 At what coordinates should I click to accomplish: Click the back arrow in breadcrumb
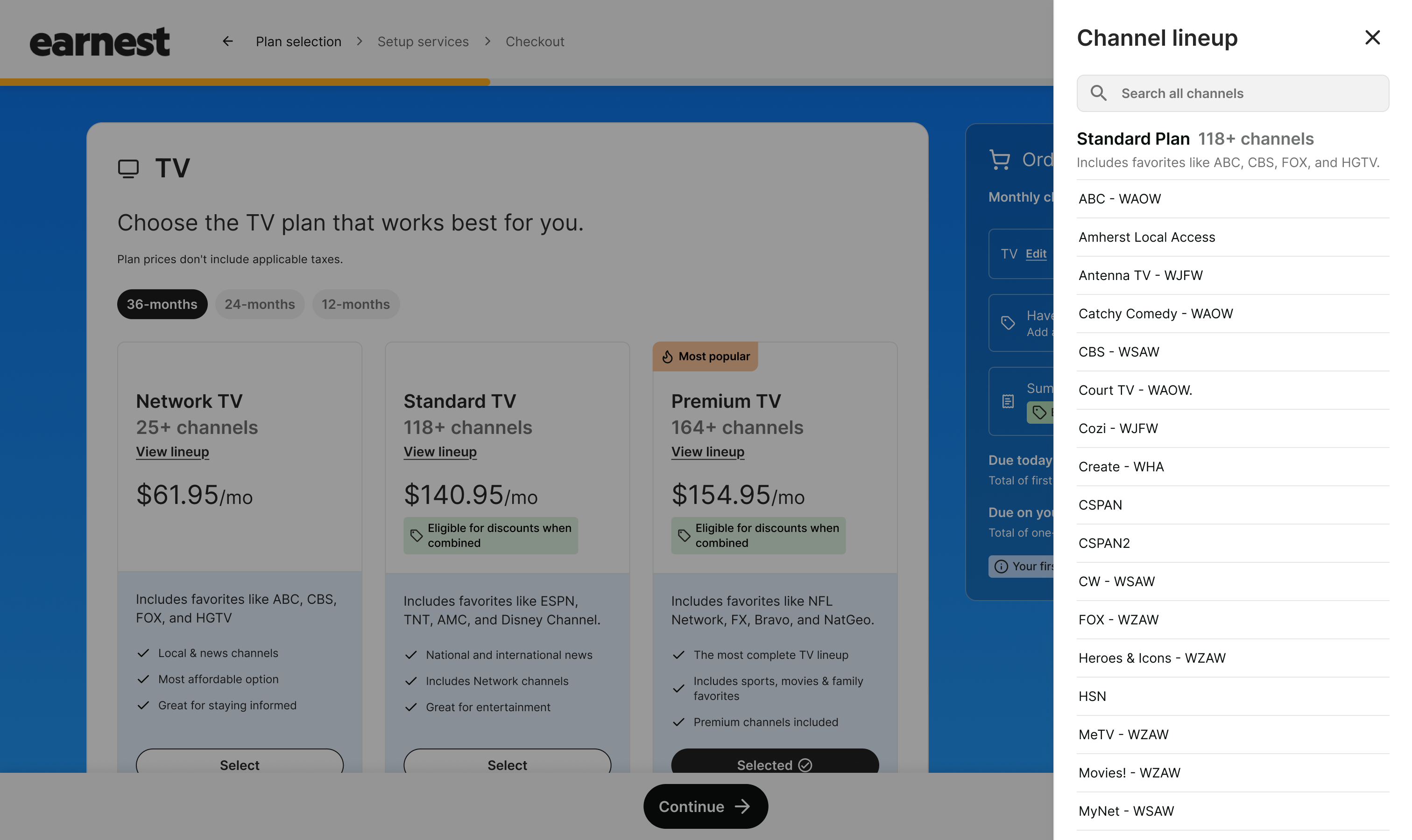227,42
